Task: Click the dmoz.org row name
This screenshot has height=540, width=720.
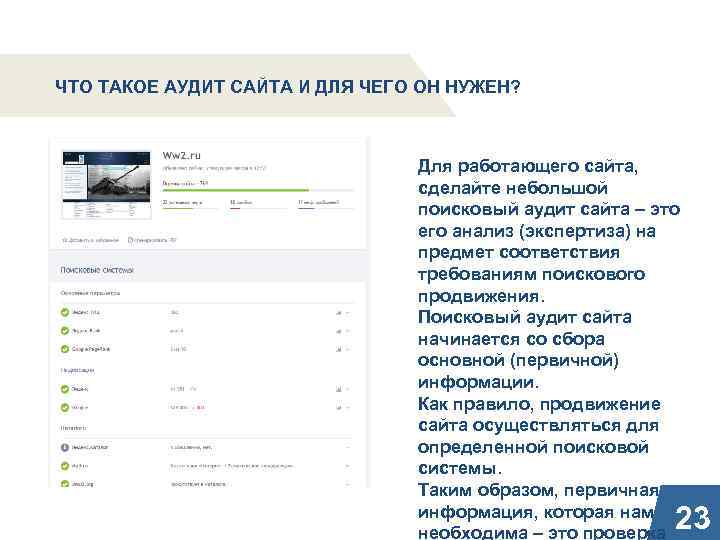Action: point(83,484)
